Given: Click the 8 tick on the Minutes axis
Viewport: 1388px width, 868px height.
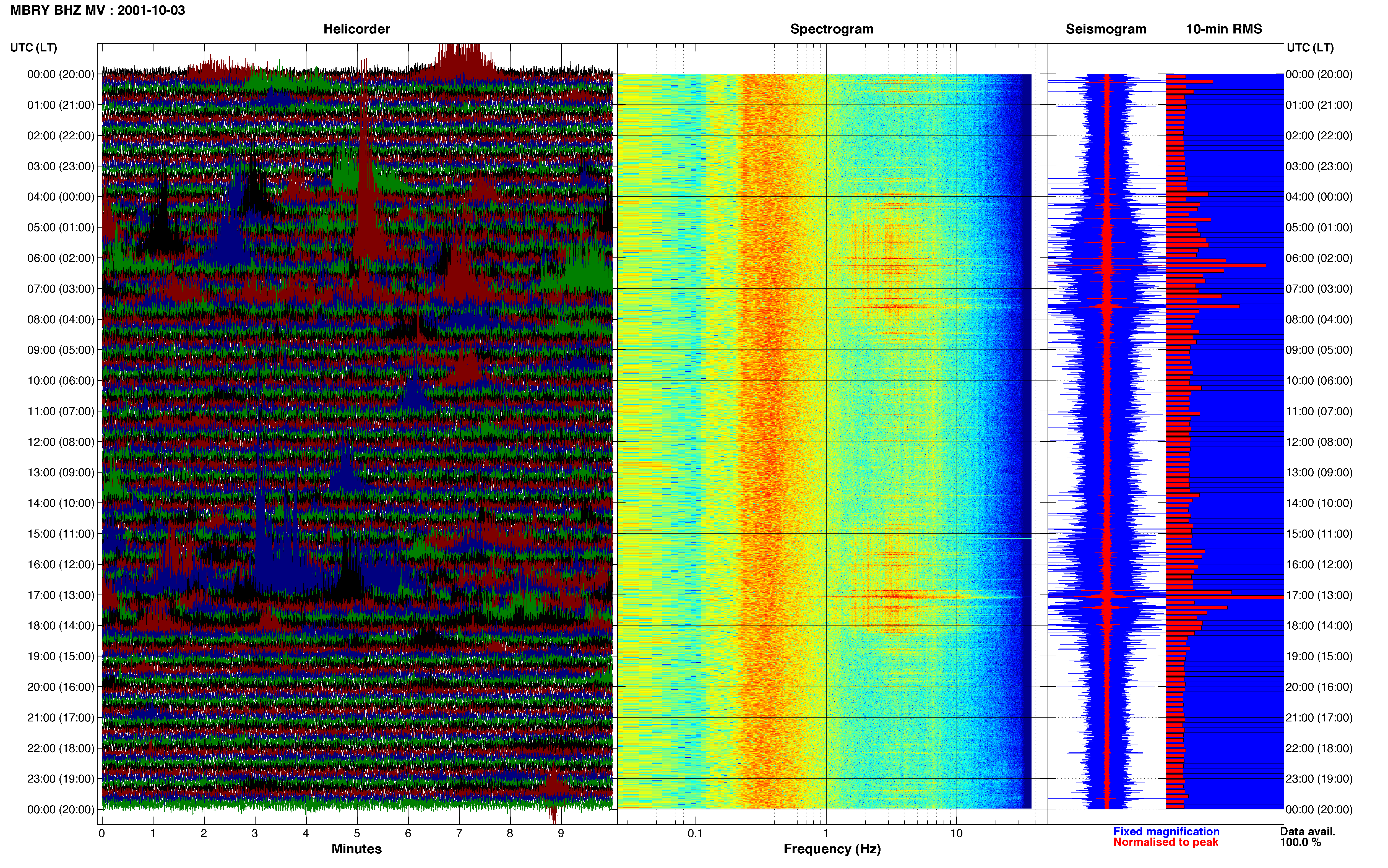Looking at the screenshot, I should point(510,833).
